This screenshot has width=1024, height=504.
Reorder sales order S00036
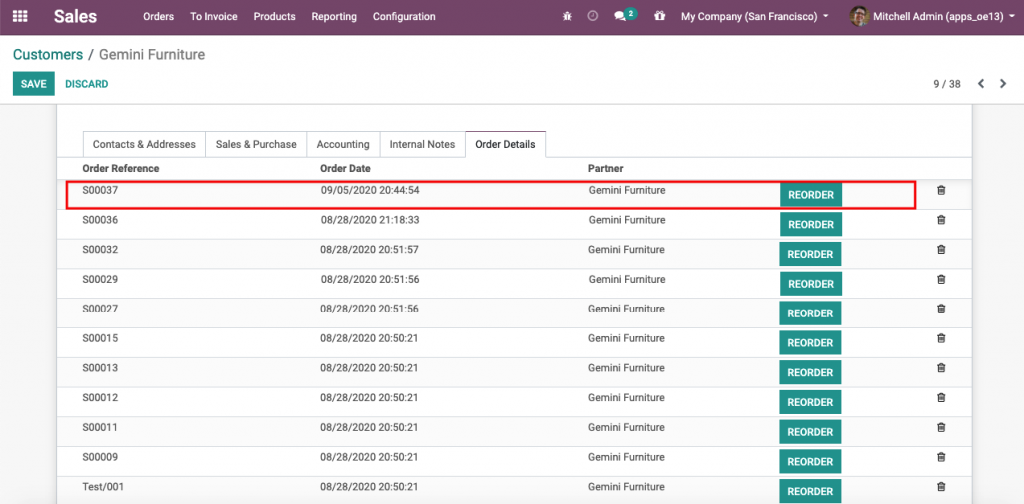pyautogui.click(x=810, y=224)
